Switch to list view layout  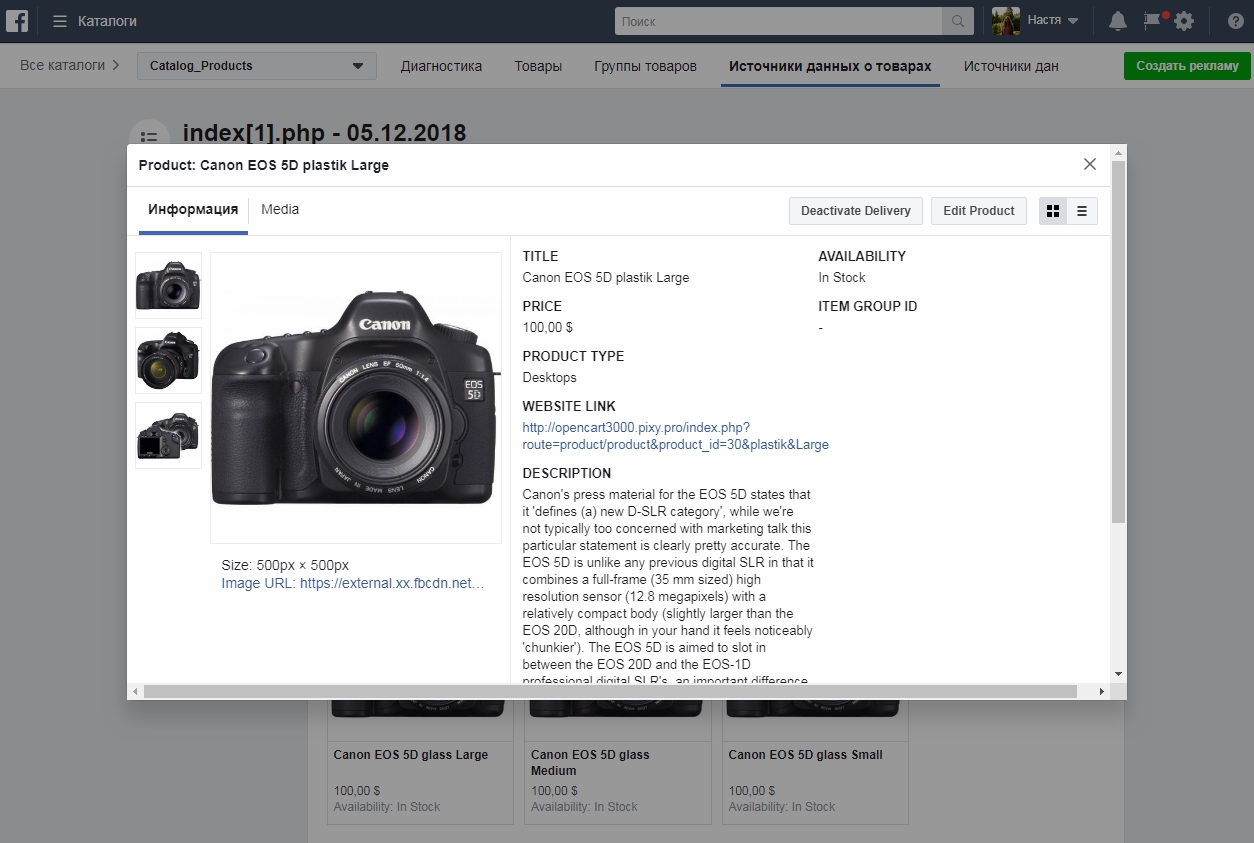coord(1082,211)
